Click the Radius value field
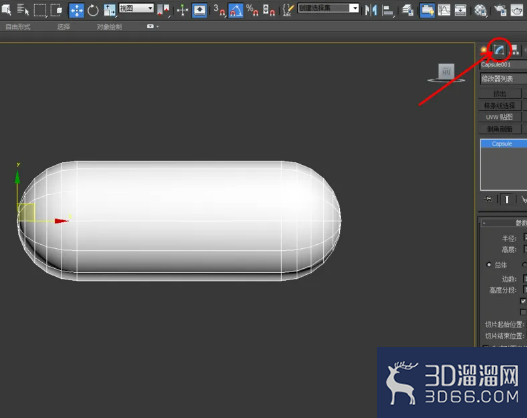 tap(525, 238)
